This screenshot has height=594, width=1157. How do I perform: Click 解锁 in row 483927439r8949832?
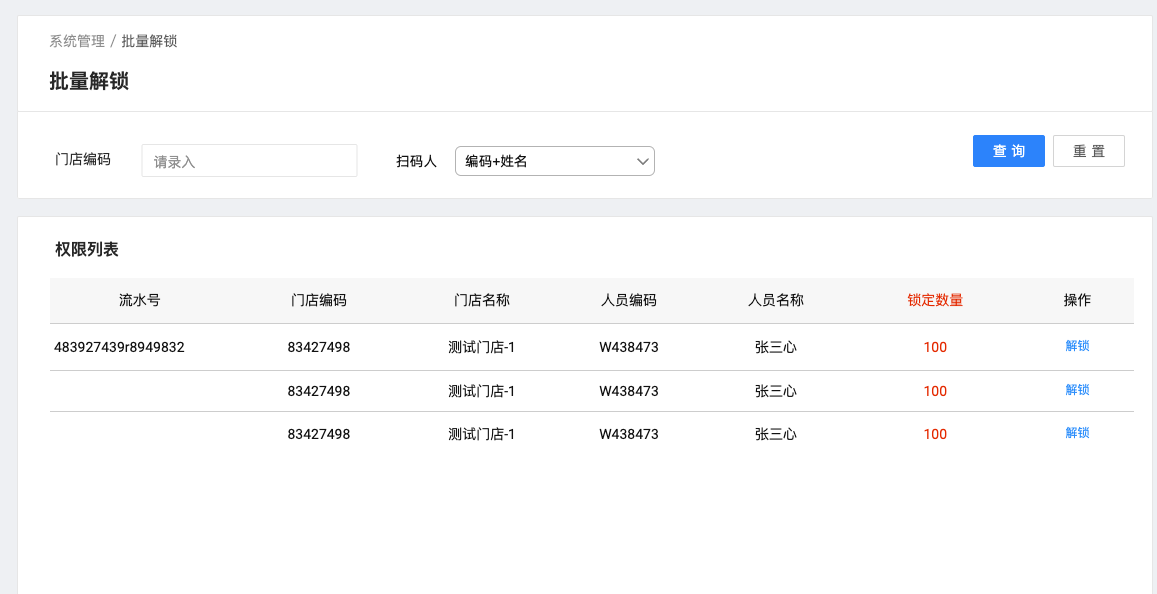point(1077,346)
